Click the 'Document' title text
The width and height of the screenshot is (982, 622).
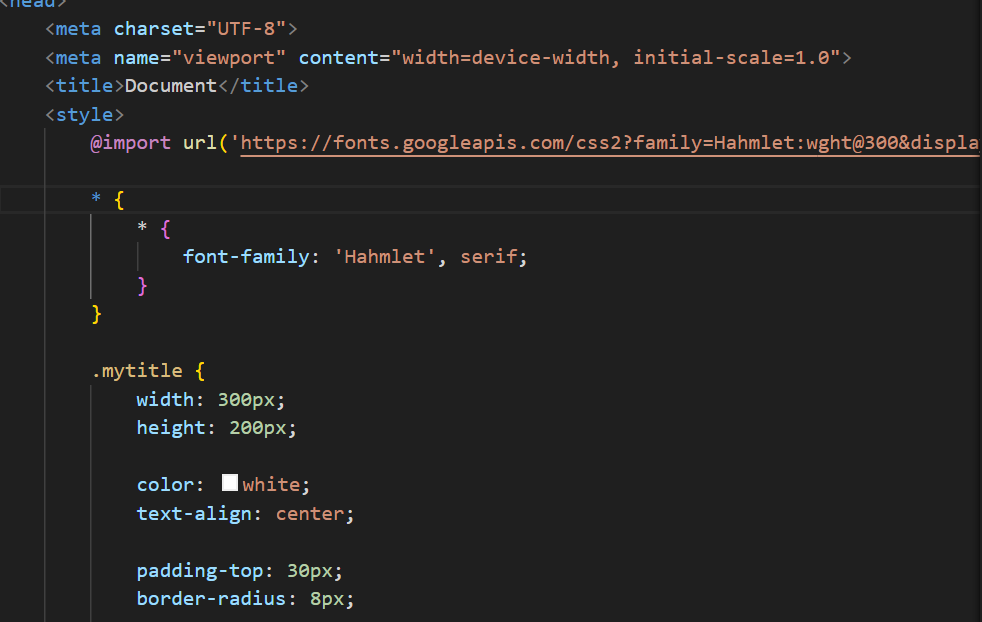coord(170,86)
